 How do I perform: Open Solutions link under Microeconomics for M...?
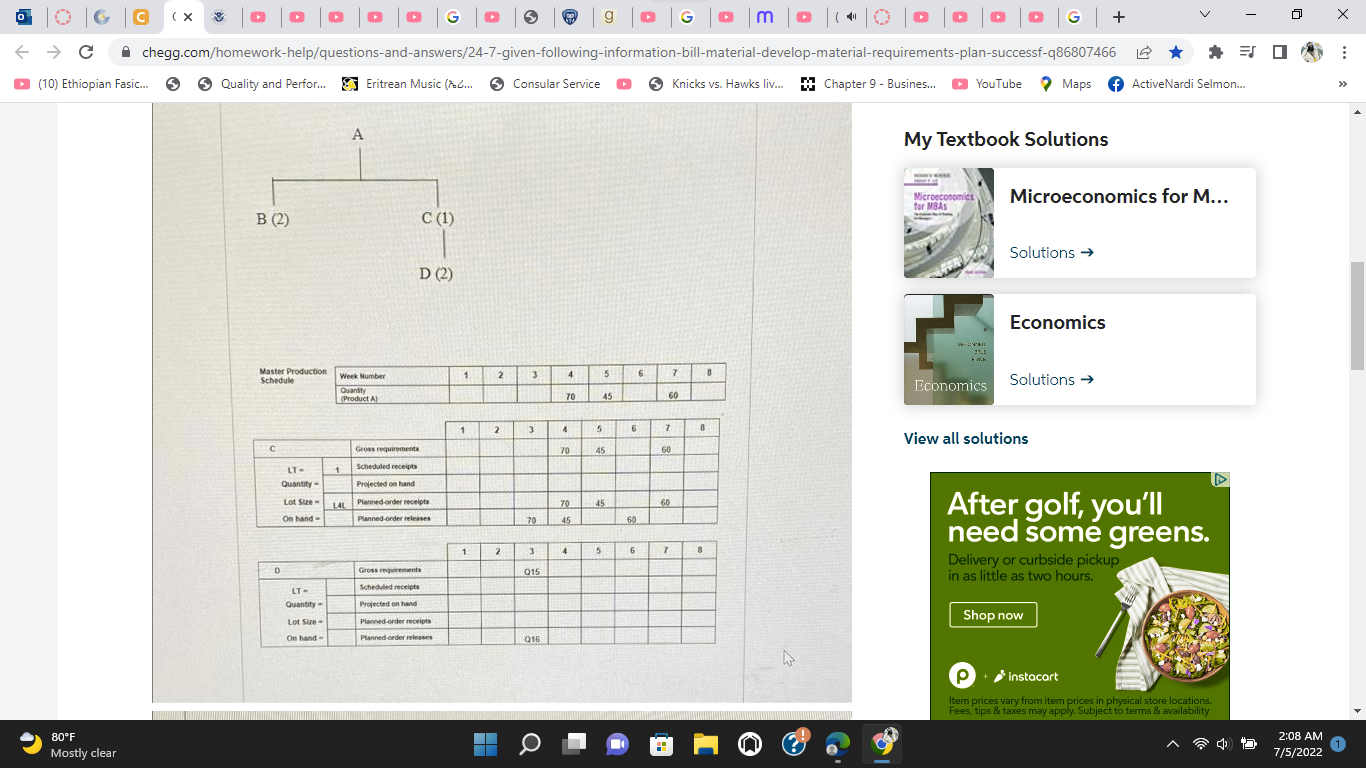tap(1052, 253)
